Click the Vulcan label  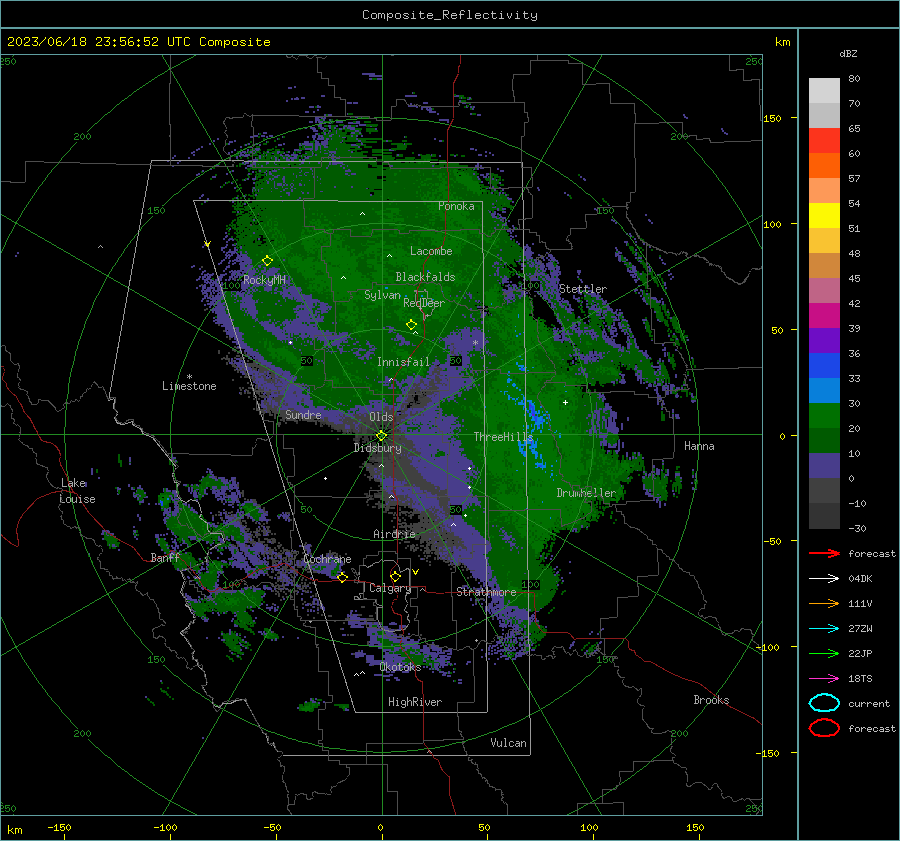508,743
